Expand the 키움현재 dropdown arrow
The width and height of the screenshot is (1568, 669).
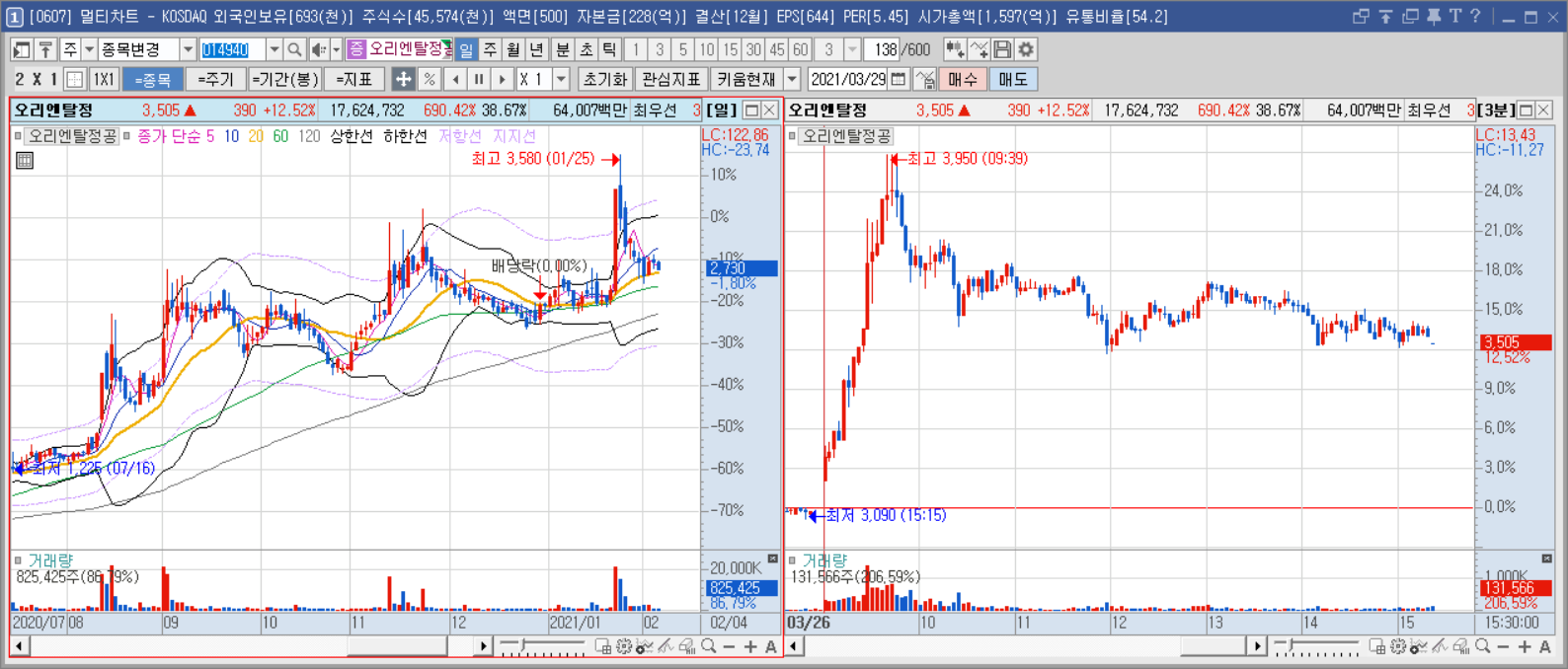pos(792,79)
